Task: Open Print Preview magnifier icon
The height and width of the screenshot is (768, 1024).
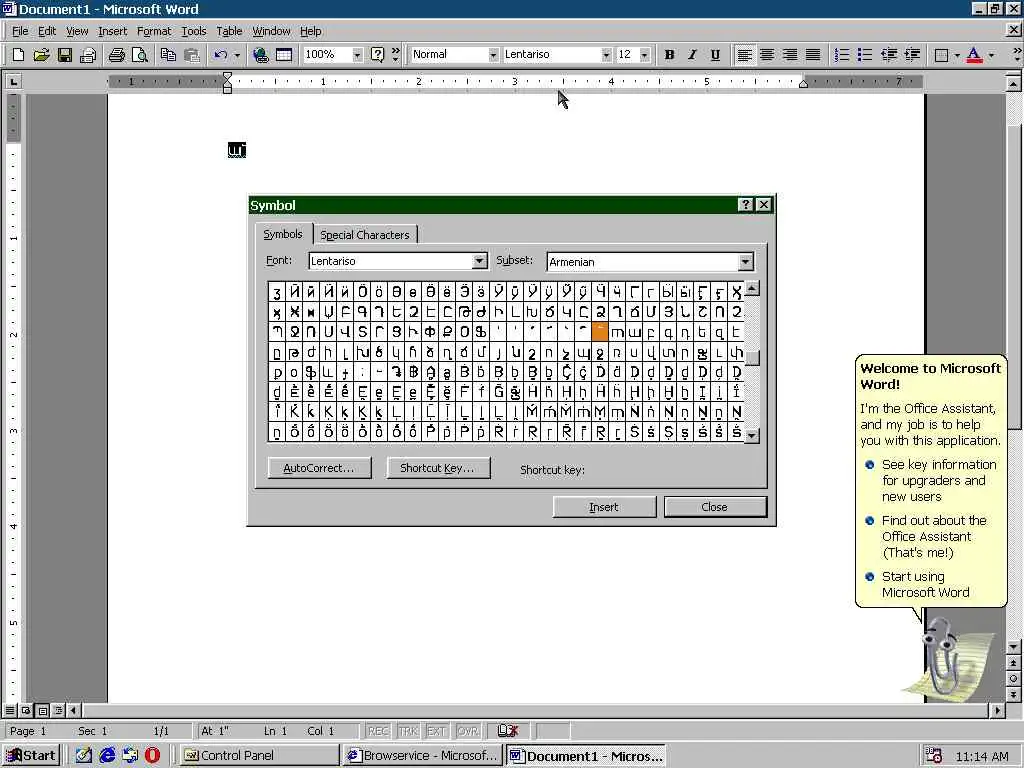Action: coord(140,55)
